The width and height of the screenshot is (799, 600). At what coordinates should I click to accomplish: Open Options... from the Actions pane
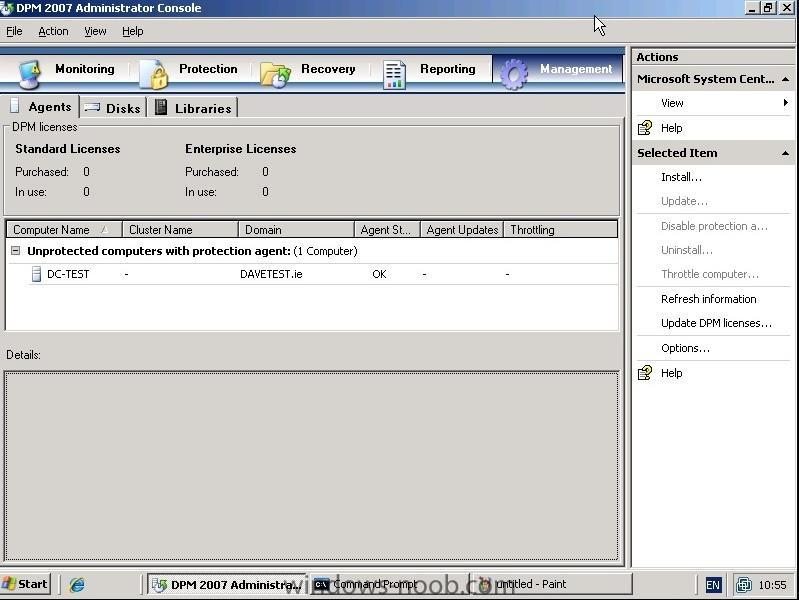(685, 348)
